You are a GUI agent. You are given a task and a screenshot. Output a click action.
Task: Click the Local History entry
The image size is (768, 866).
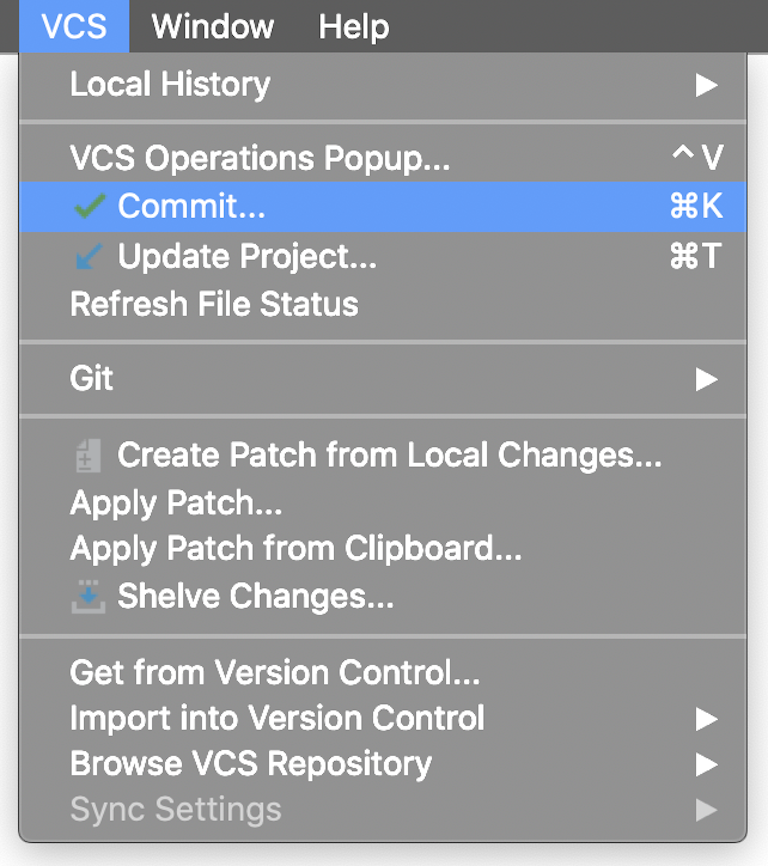pyautogui.click(x=170, y=85)
